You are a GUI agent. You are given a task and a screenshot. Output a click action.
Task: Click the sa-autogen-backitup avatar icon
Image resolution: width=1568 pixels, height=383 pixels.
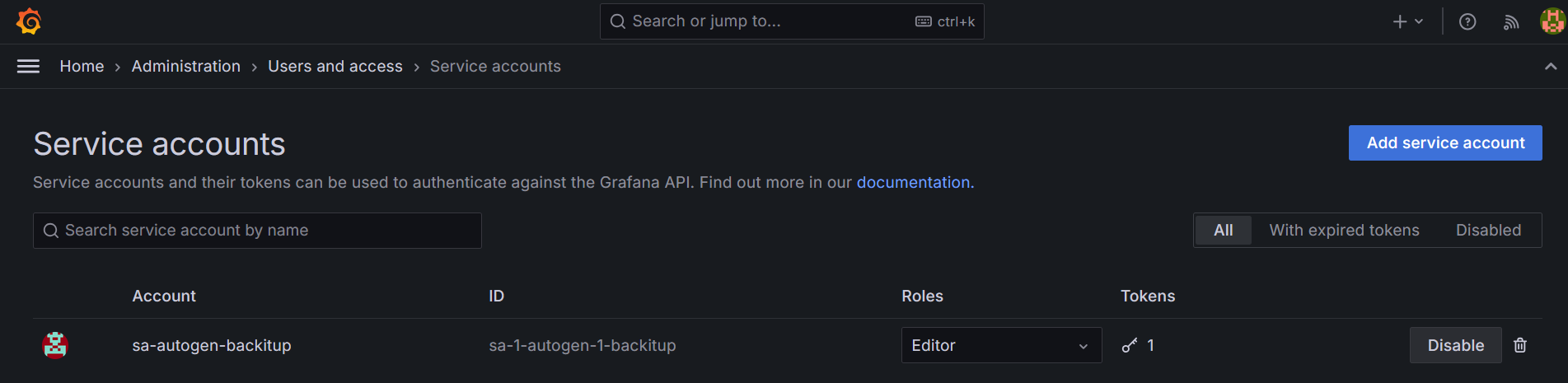[55, 345]
